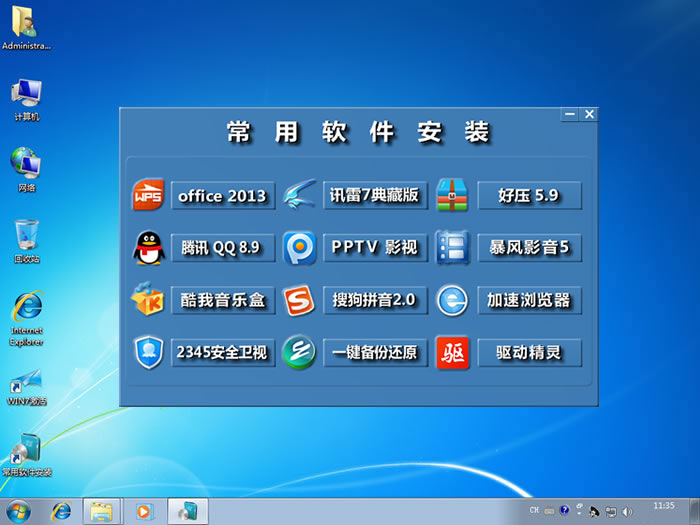
Task: Install office 2013 via its button
Action: [222, 196]
